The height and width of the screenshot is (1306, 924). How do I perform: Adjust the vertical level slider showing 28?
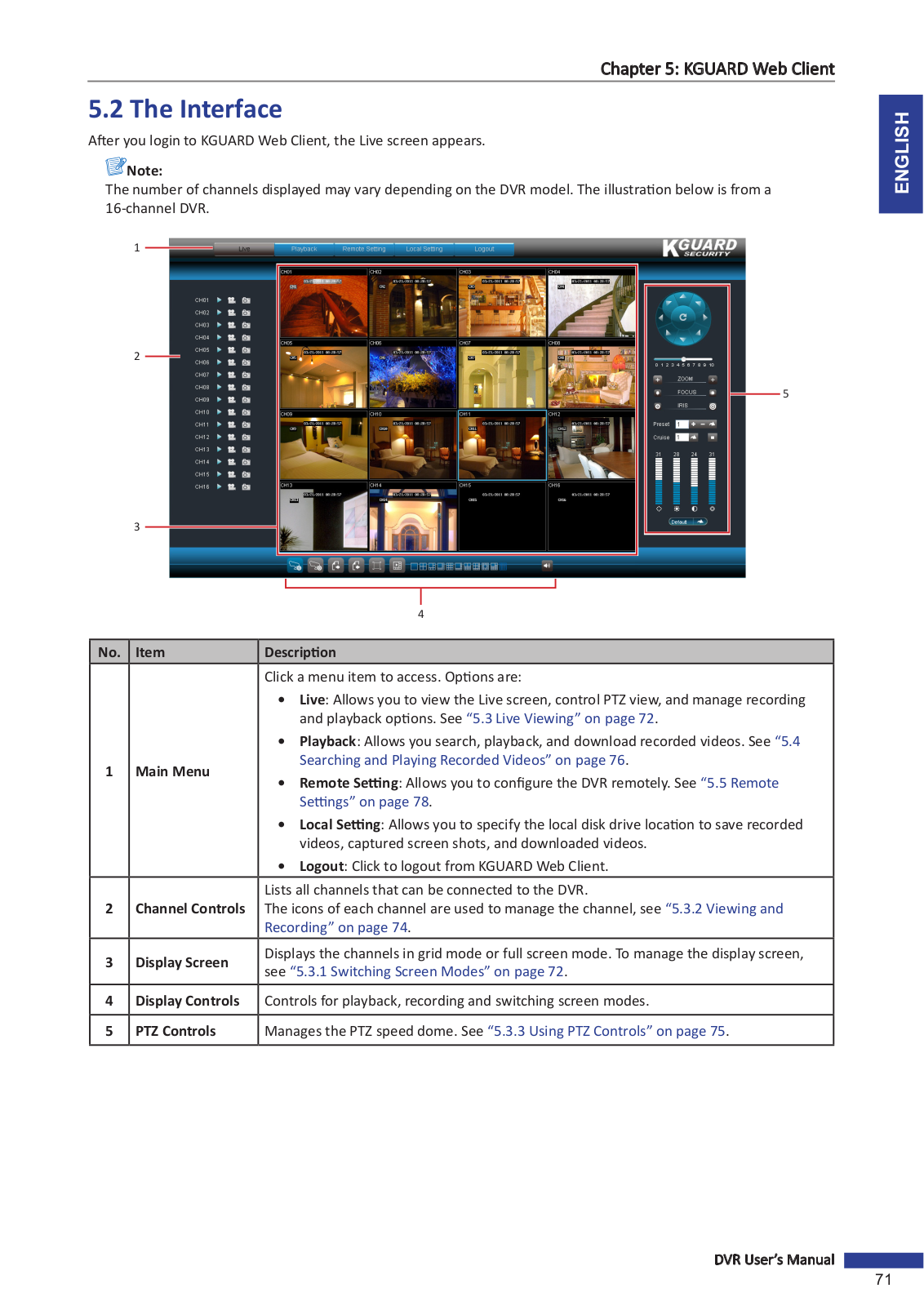[677, 481]
